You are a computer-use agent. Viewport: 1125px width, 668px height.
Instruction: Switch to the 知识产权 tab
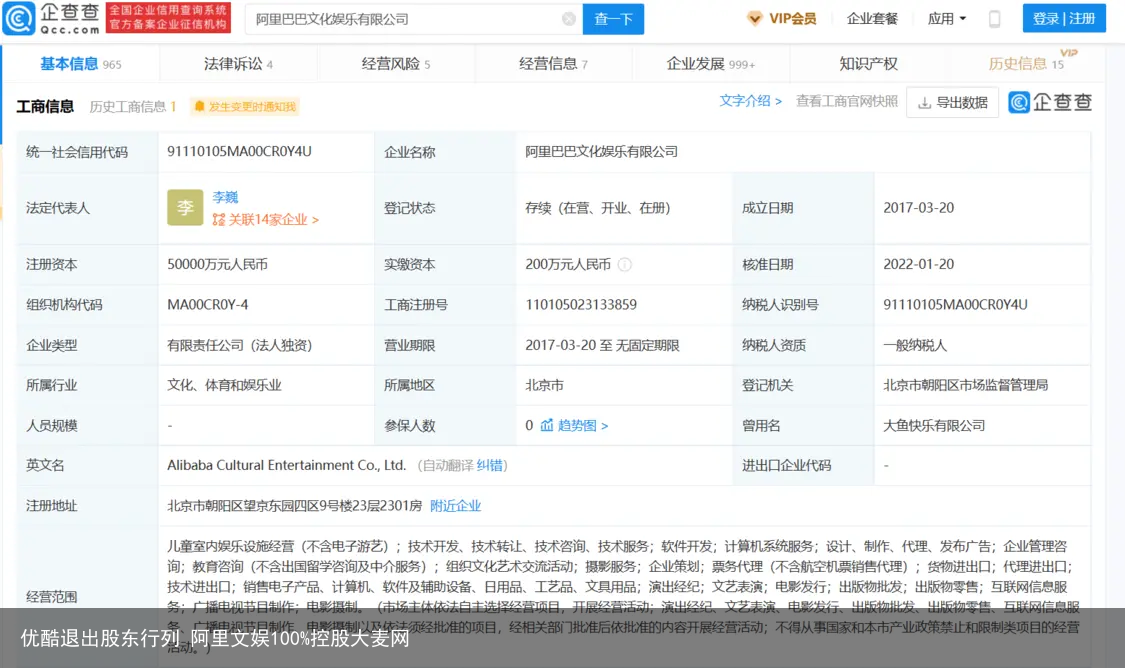[x=868, y=64]
